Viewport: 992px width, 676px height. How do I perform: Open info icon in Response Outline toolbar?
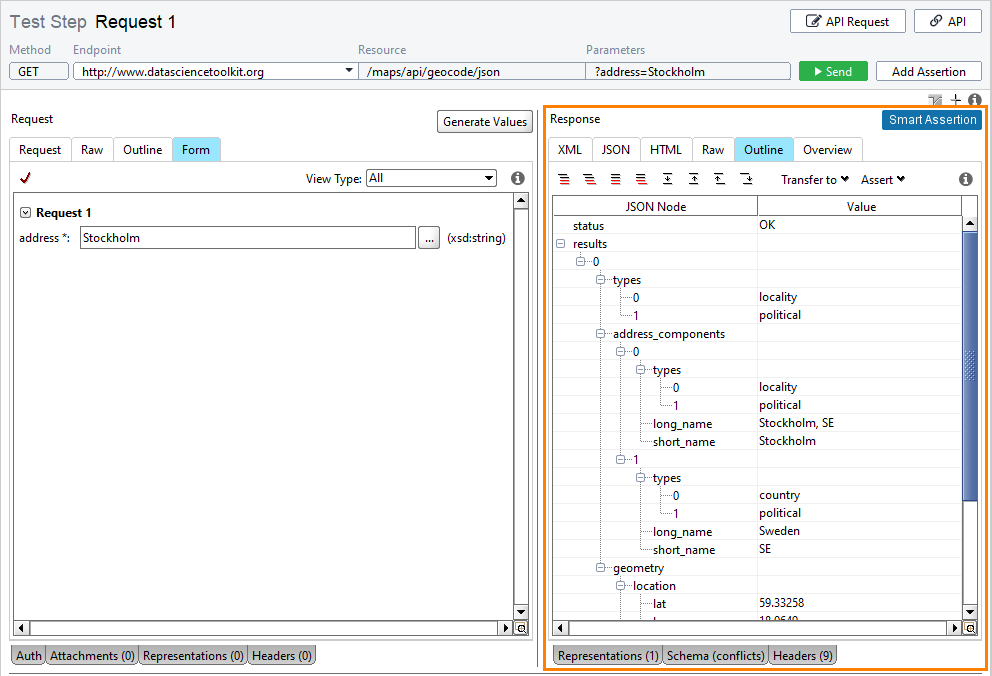965,180
